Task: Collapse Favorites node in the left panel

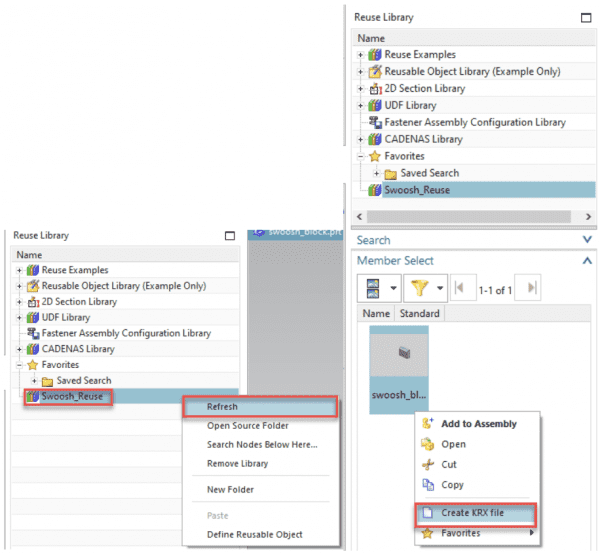Action: coord(19,365)
